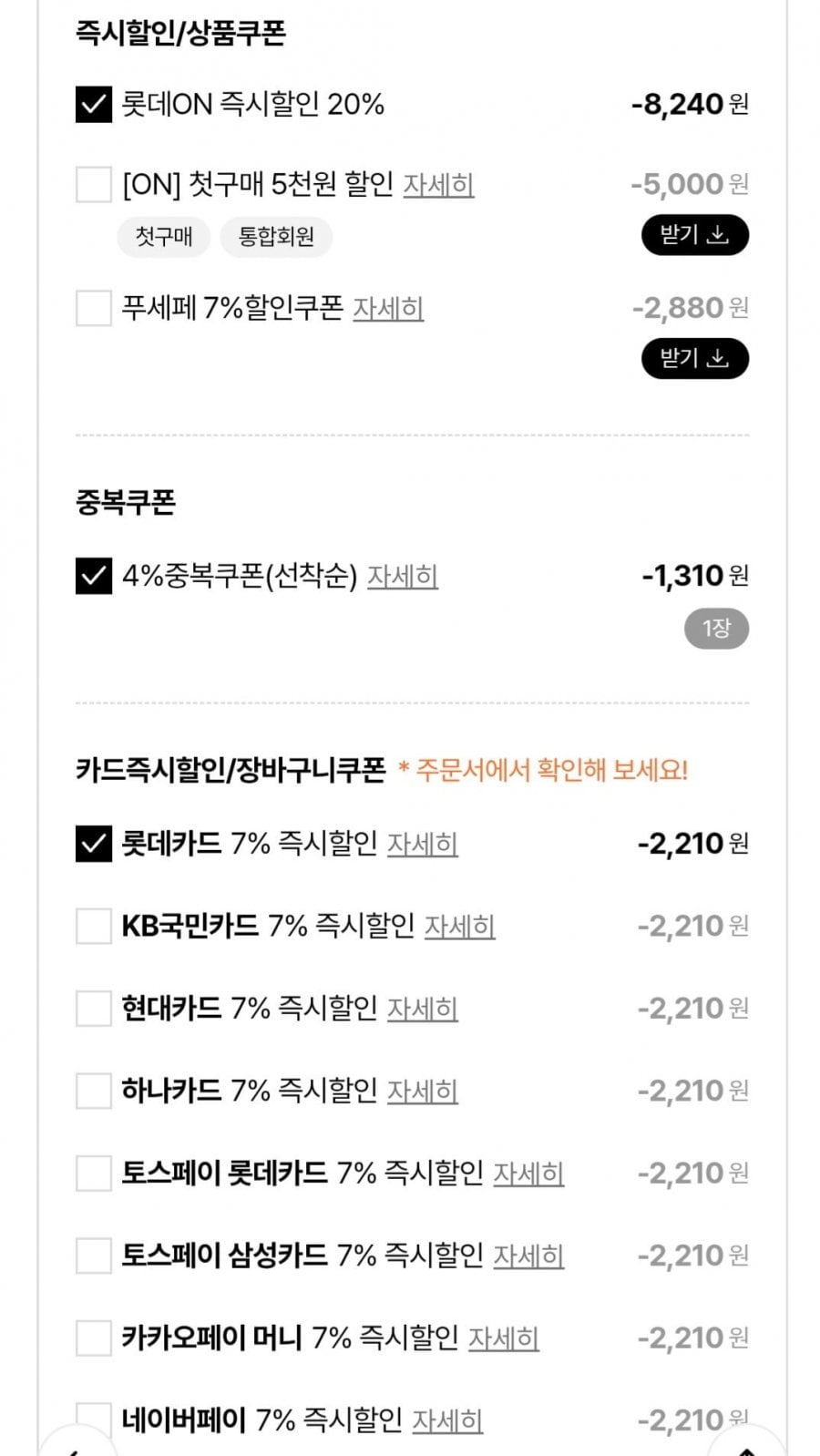Tap the 통합회원 tag chip

(276, 237)
